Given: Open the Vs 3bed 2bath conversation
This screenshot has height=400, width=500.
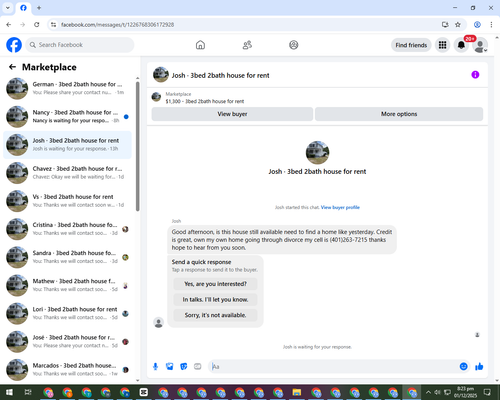Looking at the screenshot, I should (67, 201).
